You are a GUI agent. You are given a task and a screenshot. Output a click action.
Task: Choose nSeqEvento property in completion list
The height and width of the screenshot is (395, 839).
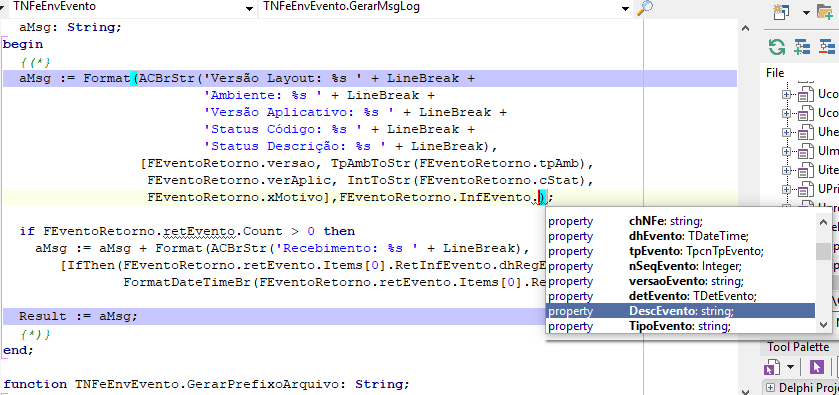tap(681, 265)
